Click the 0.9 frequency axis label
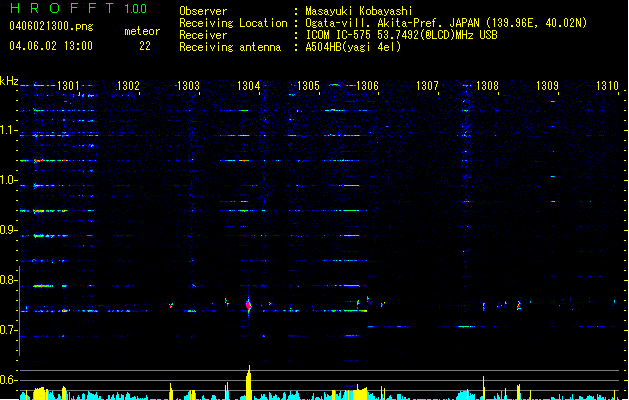The image size is (629, 400). tap(9, 230)
